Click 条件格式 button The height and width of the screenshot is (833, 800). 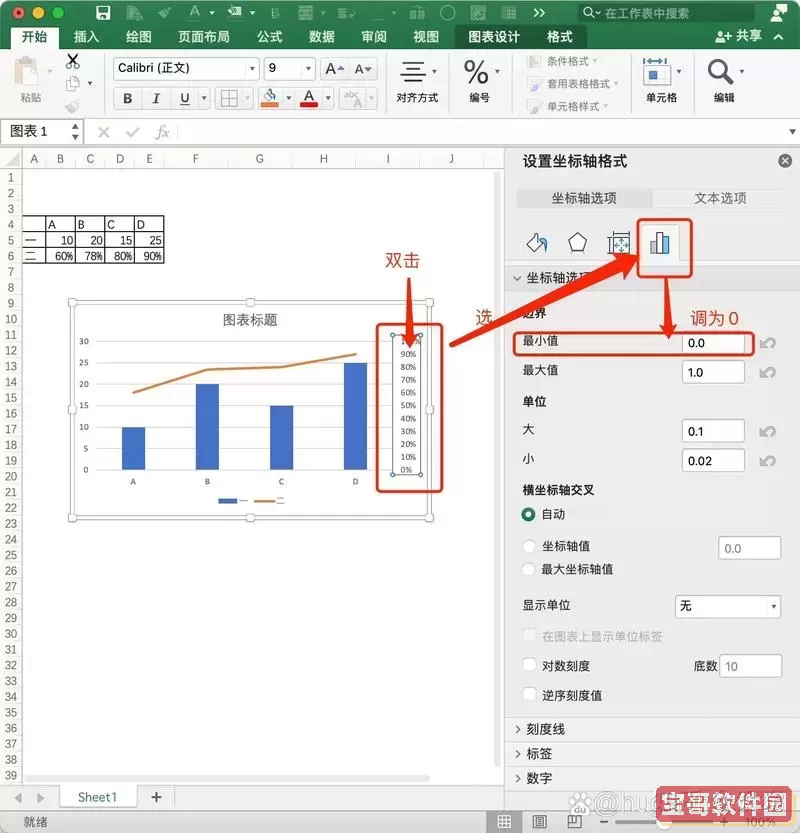tap(562, 62)
